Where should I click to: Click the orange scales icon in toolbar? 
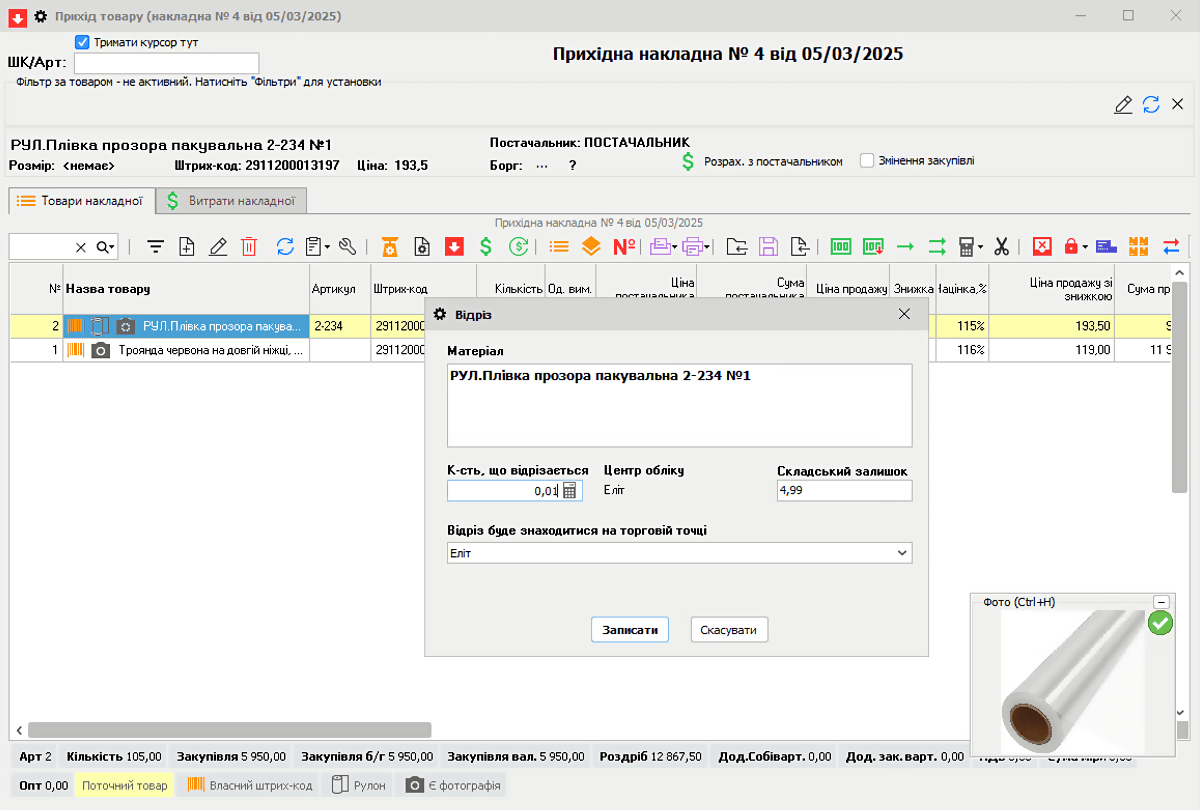(390, 246)
